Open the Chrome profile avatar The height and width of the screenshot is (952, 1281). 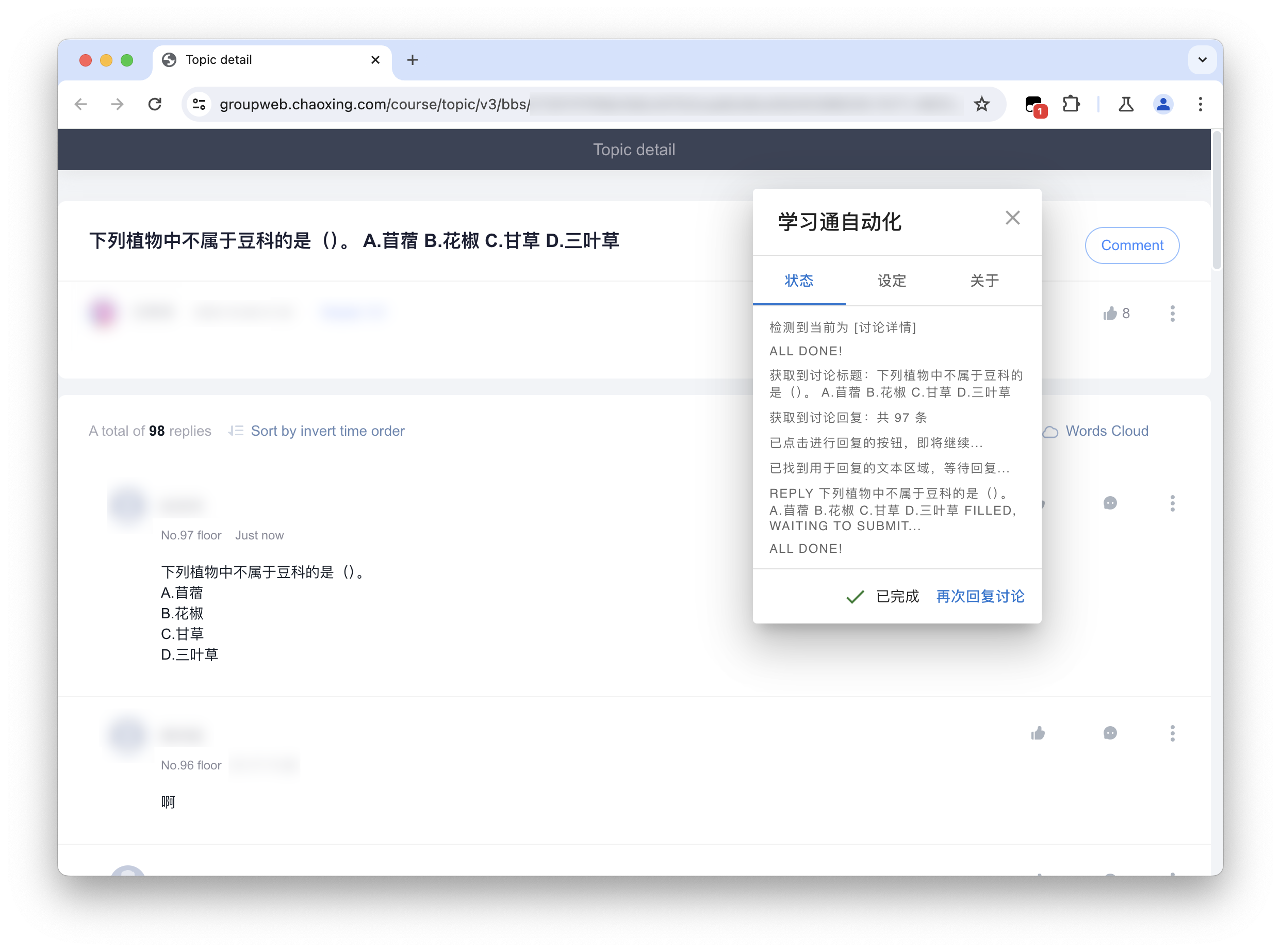click(x=1163, y=104)
